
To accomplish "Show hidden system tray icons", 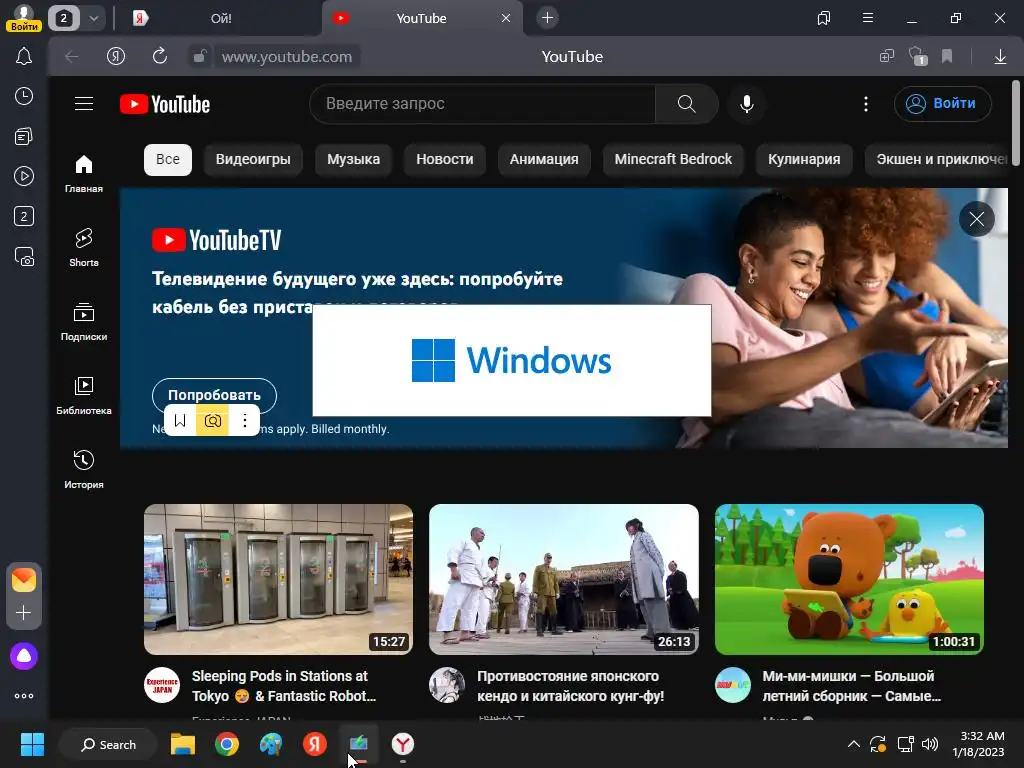I will pyautogui.click(x=853, y=744).
